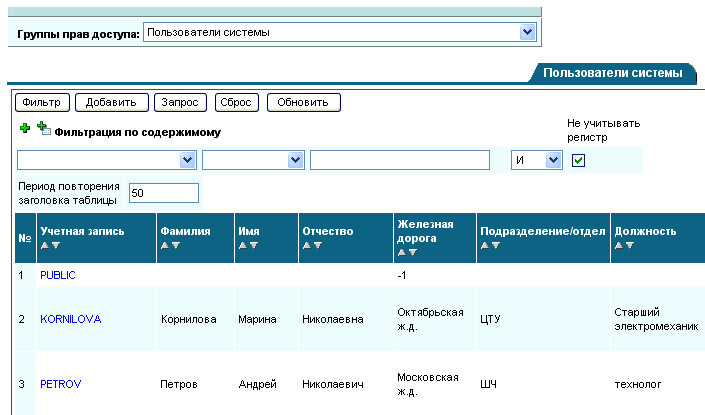
Task: Sort Имя column descending
Action: point(254,245)
